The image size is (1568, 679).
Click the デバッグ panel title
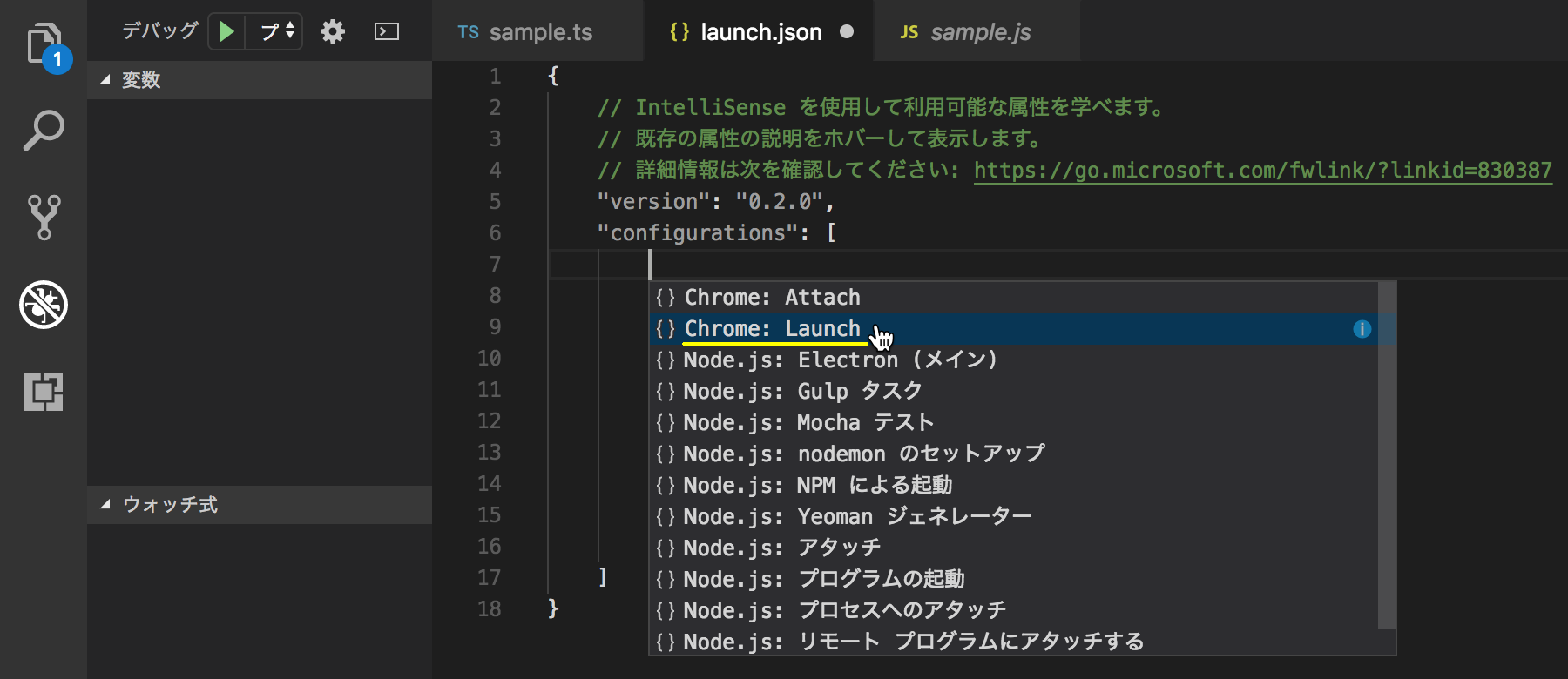click(160, 31)
